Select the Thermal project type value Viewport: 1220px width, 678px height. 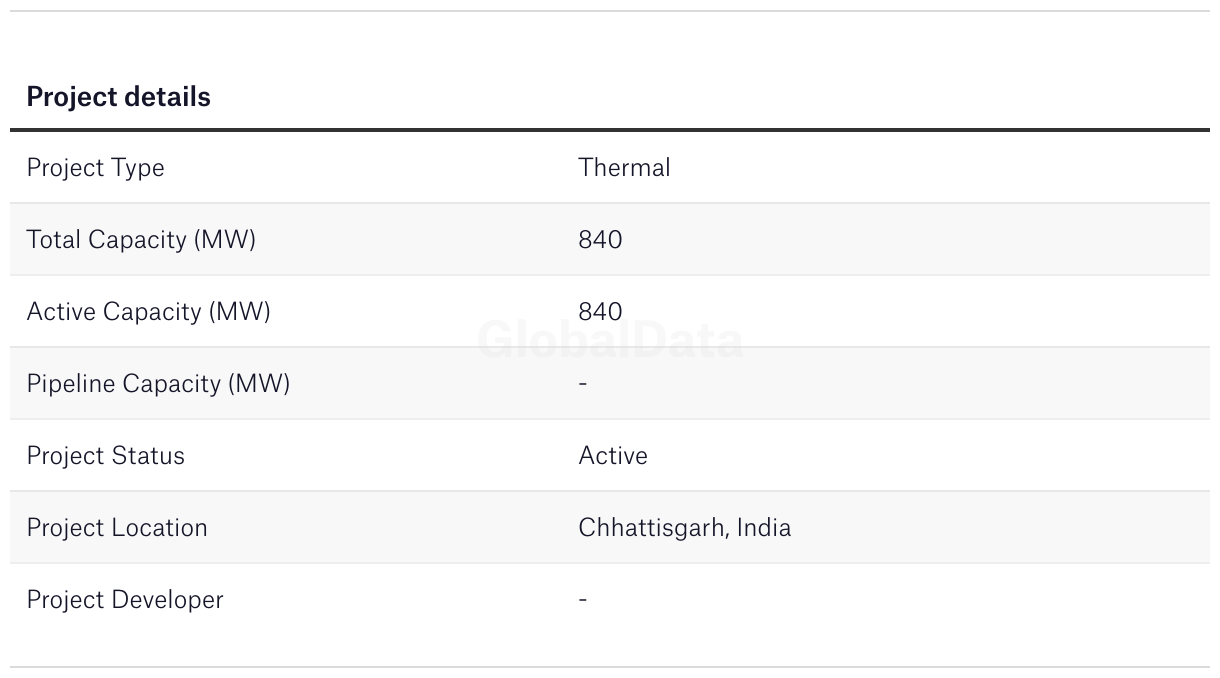[x=624, y=168]
